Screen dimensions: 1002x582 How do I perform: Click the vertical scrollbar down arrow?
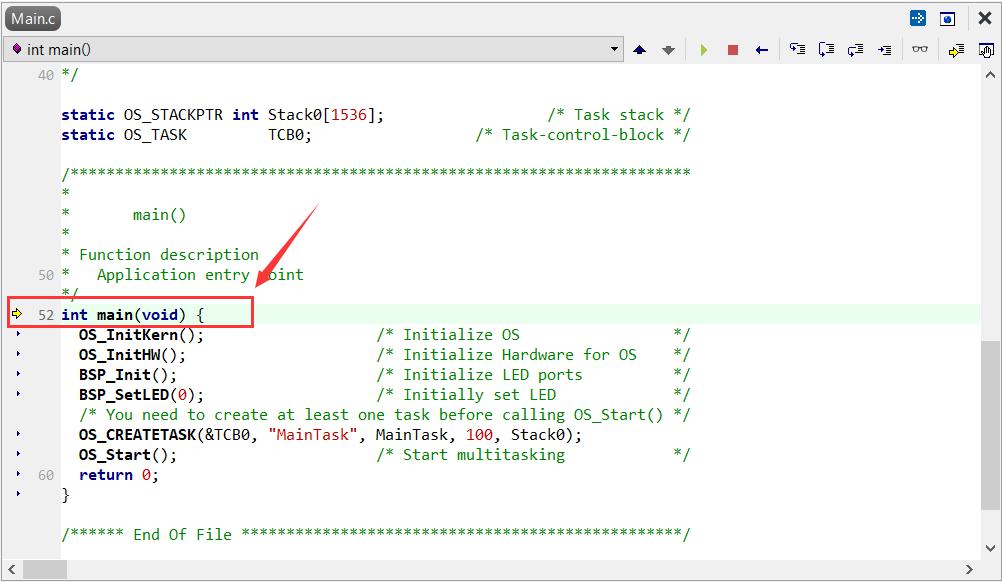[x=990, y=548]
